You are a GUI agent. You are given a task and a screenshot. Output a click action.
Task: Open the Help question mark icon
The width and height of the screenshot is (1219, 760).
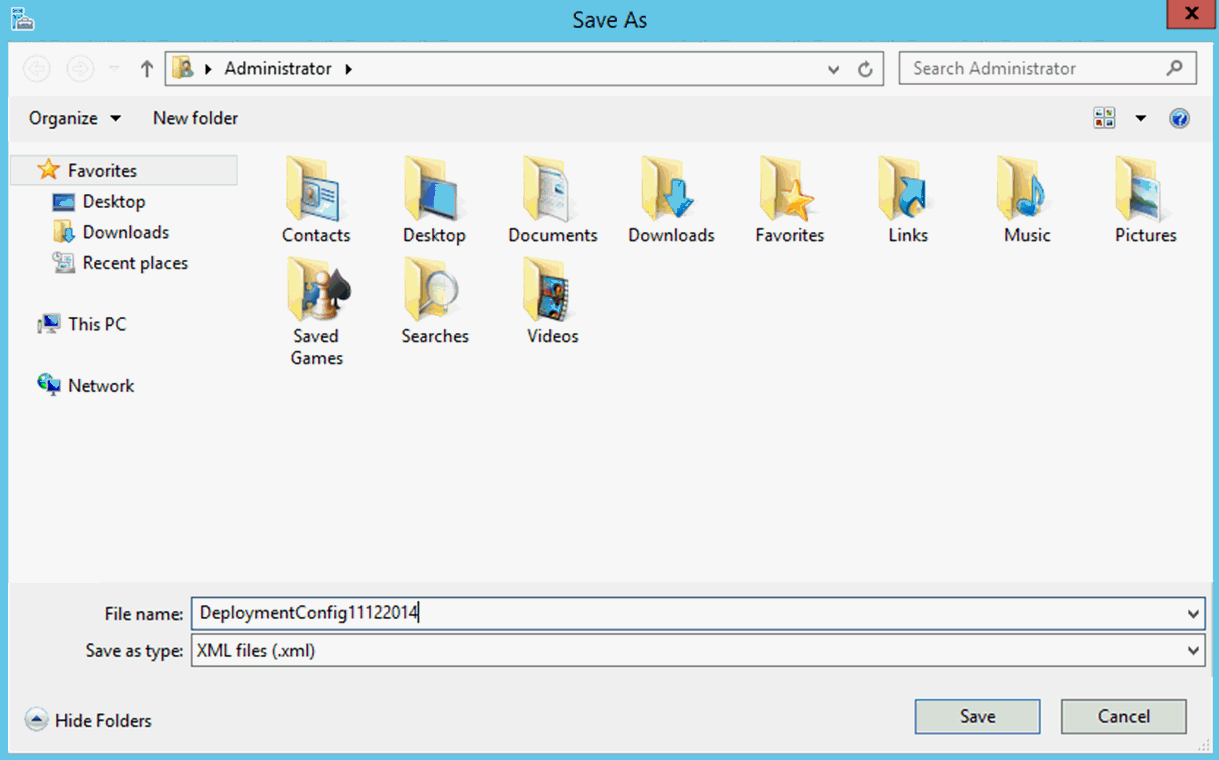(x=1179, y=118)
